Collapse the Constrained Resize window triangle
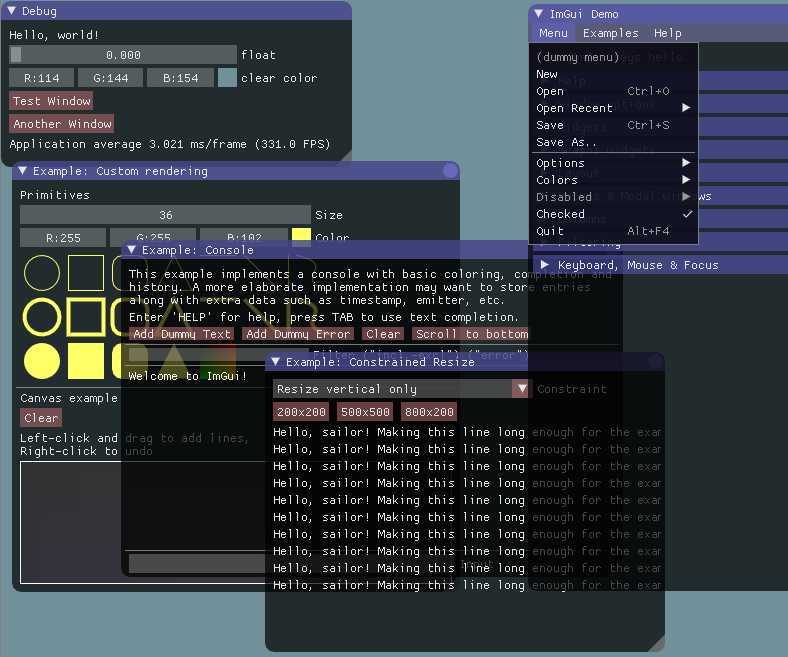 click(x=275, y=361)
